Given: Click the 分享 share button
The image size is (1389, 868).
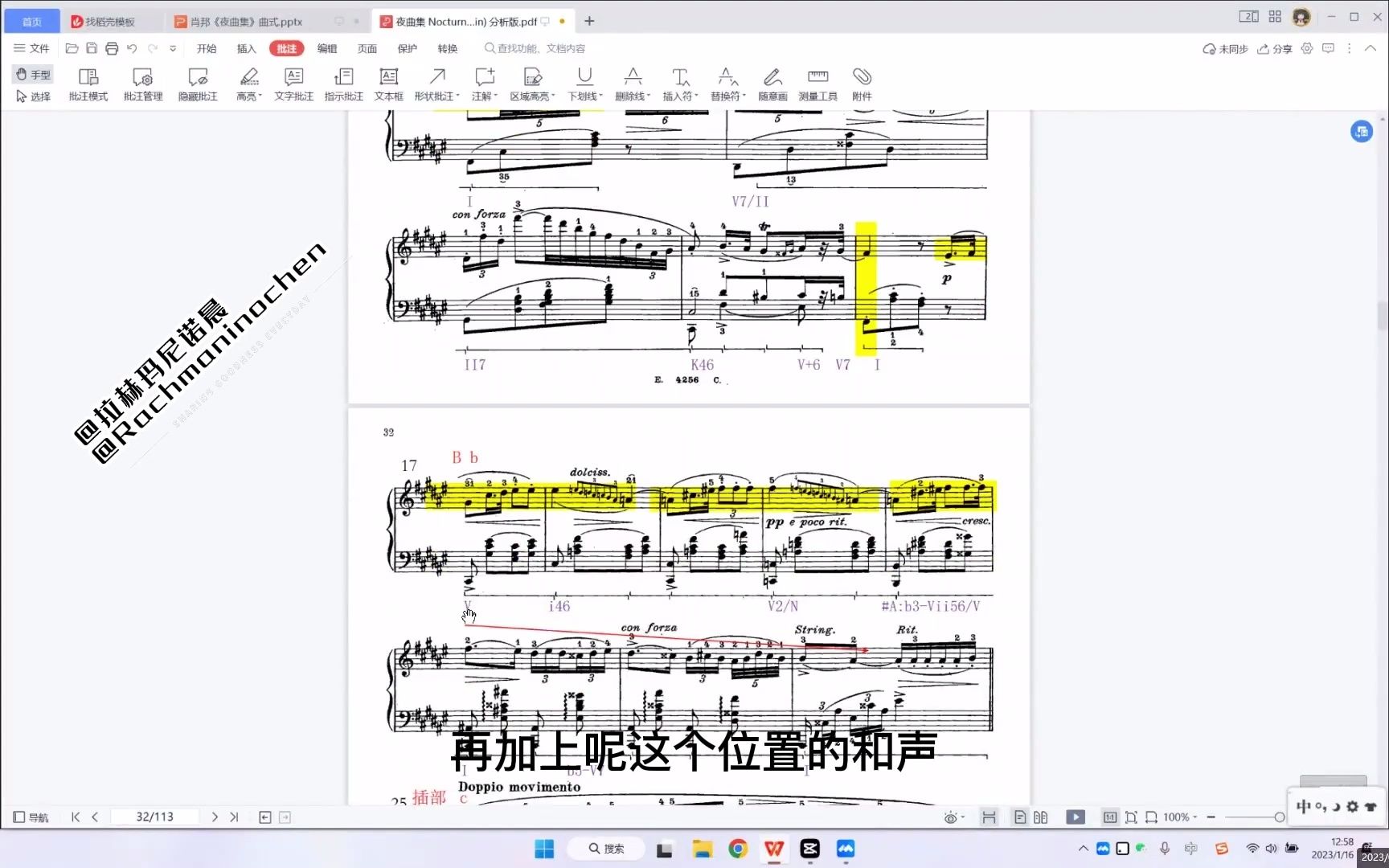Looking at the screenshot, I should (1276, 48).
